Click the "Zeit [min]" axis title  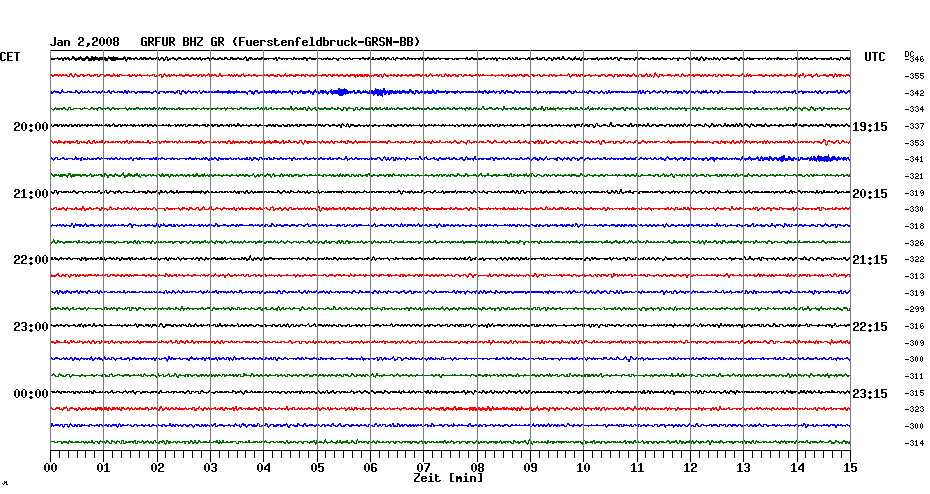click(x=448, y=478)
